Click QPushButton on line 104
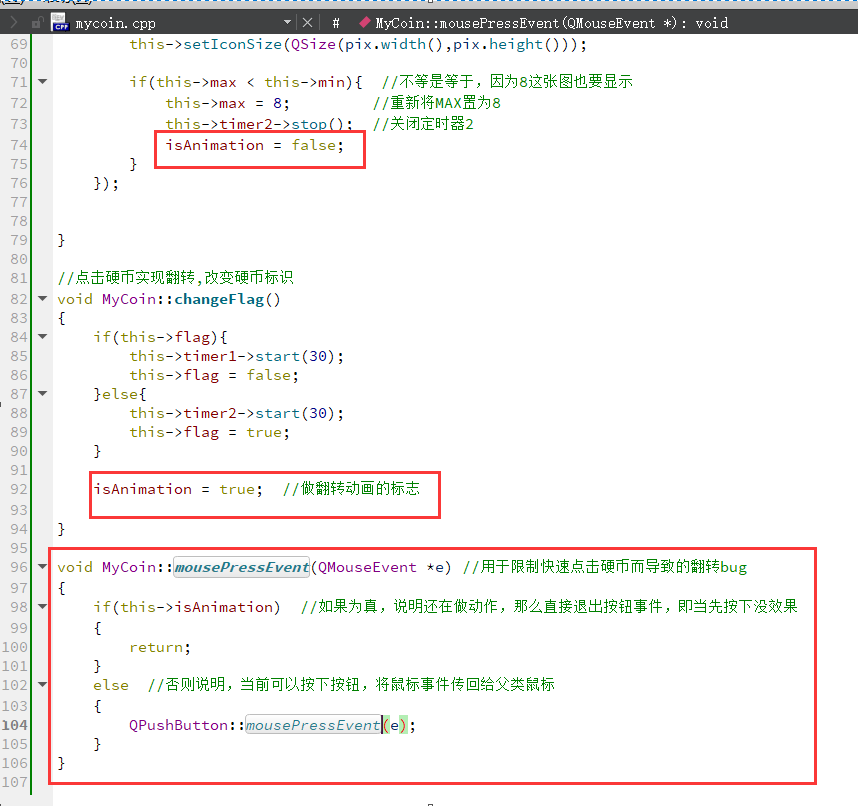This screenshot has height=806, width=858. click(178, 726)
